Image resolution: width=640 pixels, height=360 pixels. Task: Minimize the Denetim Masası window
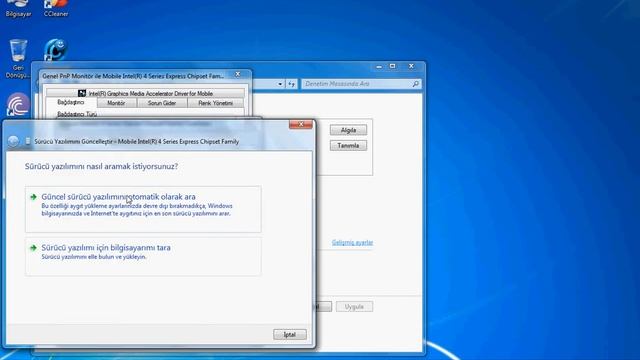[379, 66]
